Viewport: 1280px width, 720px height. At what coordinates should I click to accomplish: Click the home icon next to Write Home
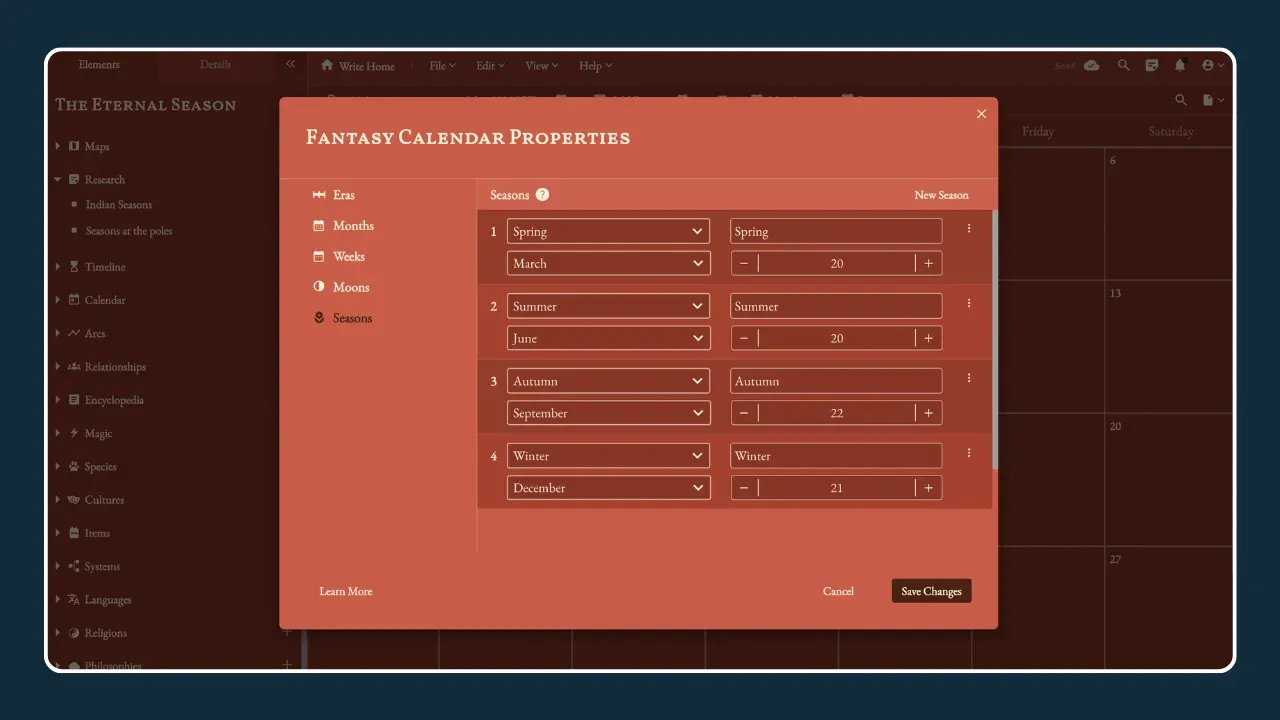(326, 65)
